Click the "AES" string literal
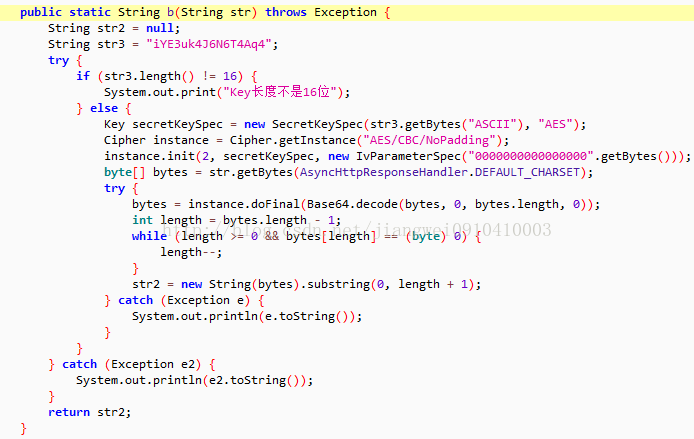 tap(555, 124)
